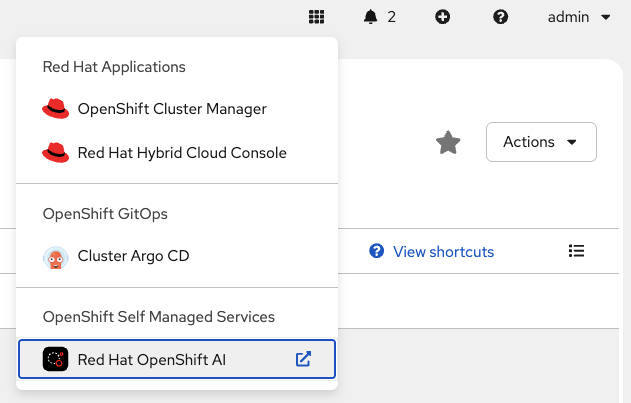The height and width of the screenshot is (403, 631).
Task: Click the red hat logo beside Hybrid Cloud Console
Action: pos(55,153)
